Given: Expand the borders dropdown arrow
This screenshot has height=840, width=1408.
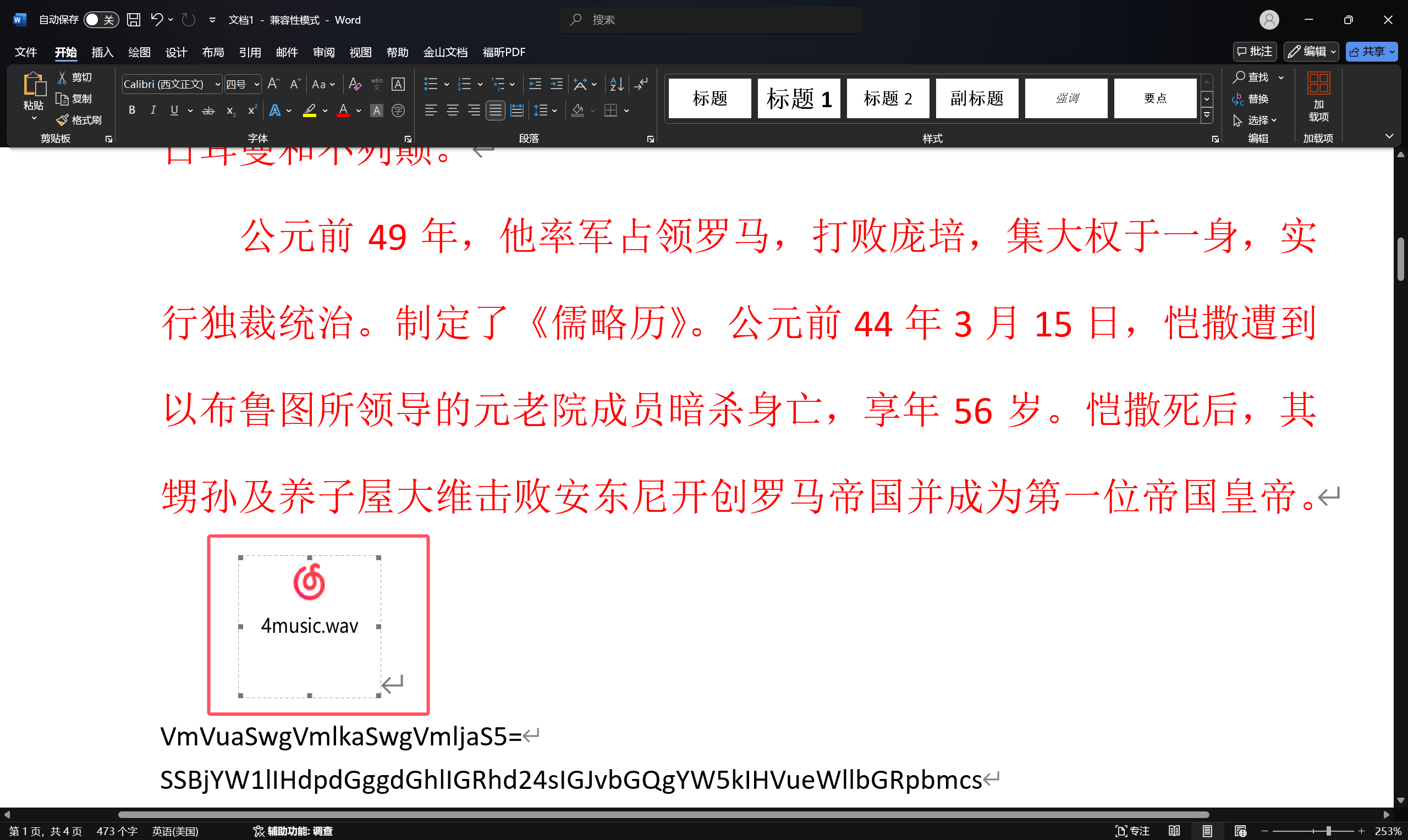Looking at the screenshot, I should coord(626,110).
